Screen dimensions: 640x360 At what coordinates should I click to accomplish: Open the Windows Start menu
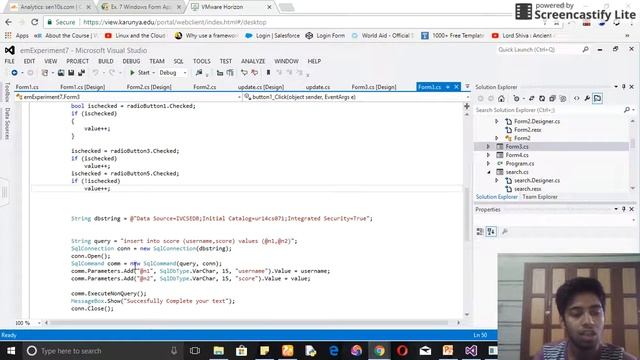pyautogui.click(x=11, y=351)
